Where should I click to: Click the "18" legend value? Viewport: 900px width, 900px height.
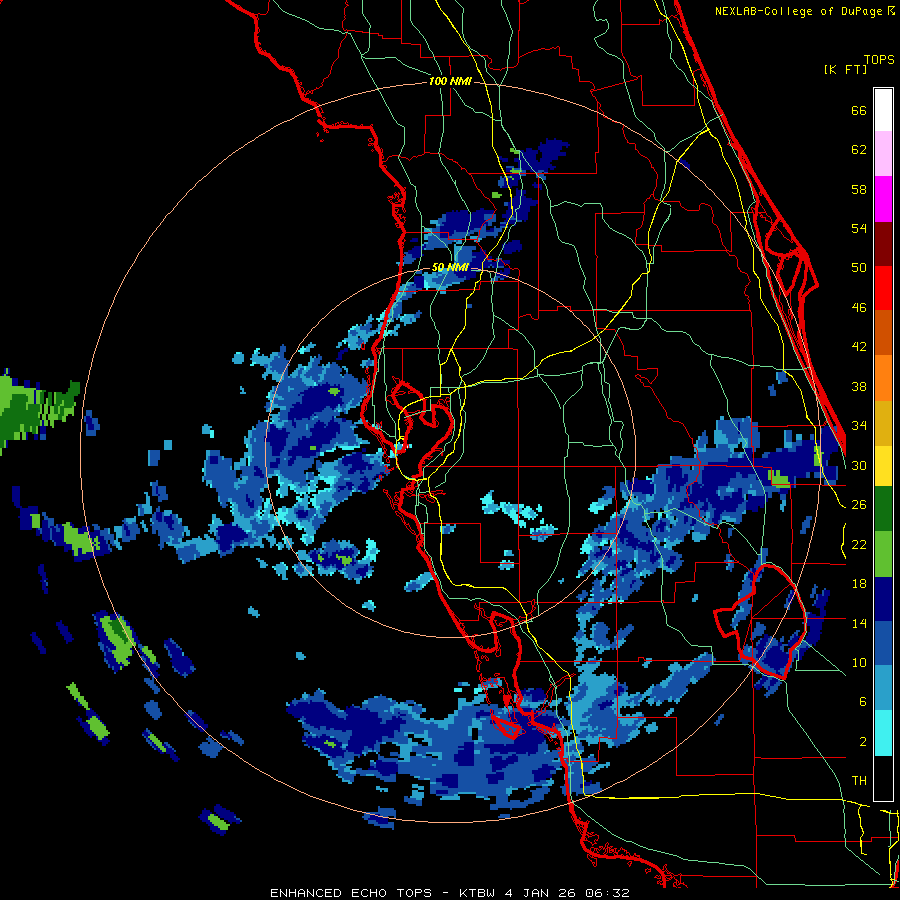859,584
